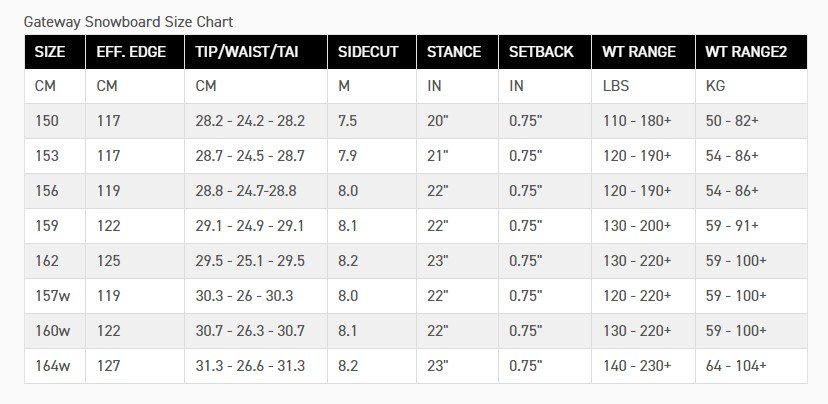
Task: Click the SIZE column header
Action: [55, 52]
